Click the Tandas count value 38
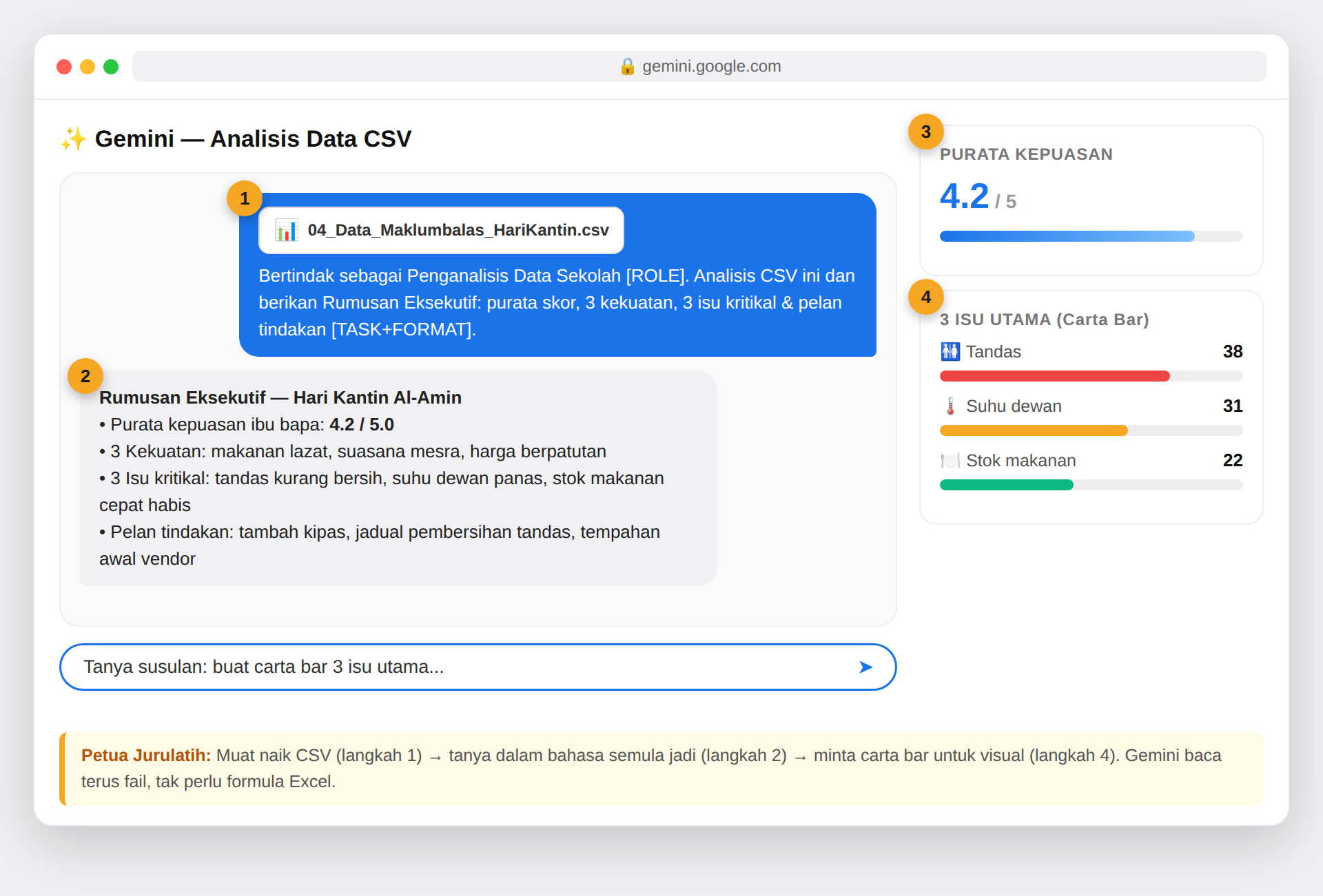This screenshot has height=896, width=1323. tap(1232, 351)
